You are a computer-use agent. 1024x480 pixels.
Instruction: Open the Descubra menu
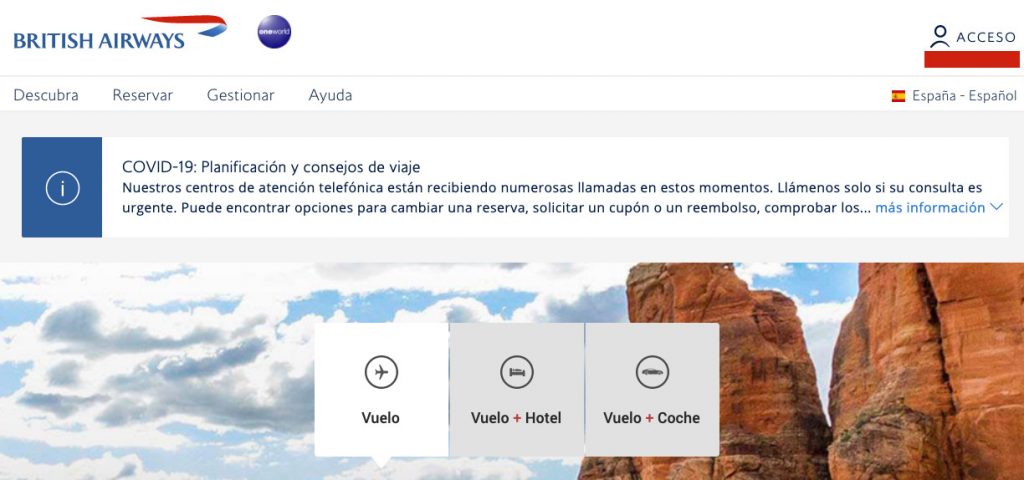[x=46, y=95]
